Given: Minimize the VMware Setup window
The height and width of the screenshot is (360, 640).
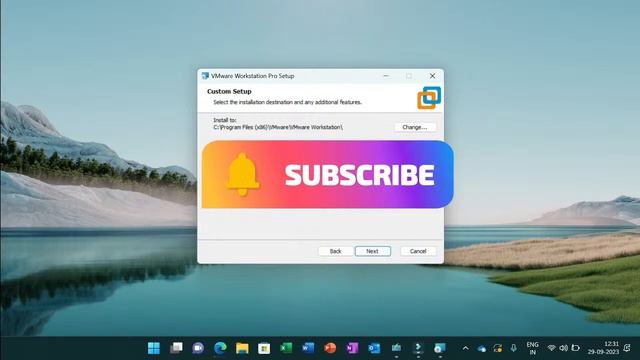Looking at the screenshot, I should click(x=386, y=76).
